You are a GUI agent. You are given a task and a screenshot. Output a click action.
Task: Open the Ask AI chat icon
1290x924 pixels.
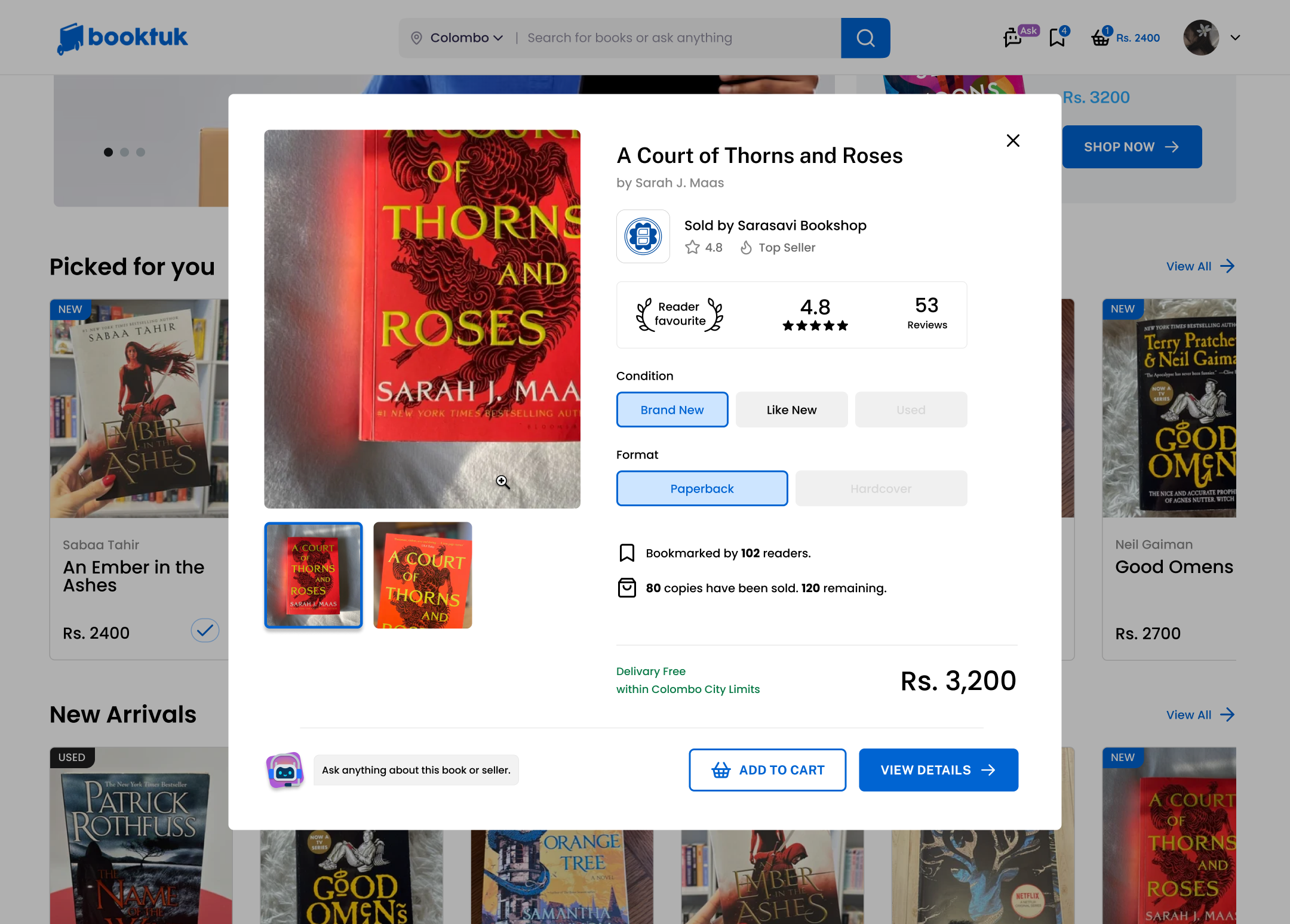pyautogui.click(x=1013, y=38)
